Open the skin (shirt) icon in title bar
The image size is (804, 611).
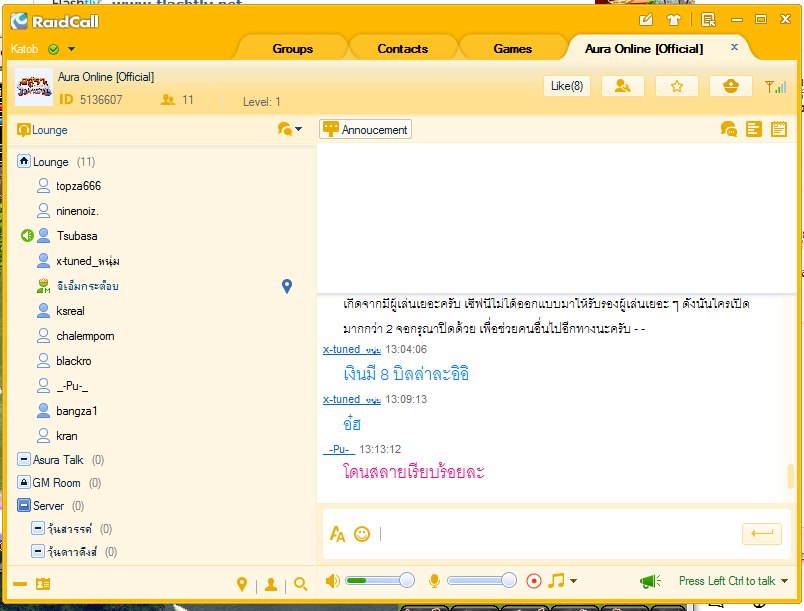click(673, 20)
